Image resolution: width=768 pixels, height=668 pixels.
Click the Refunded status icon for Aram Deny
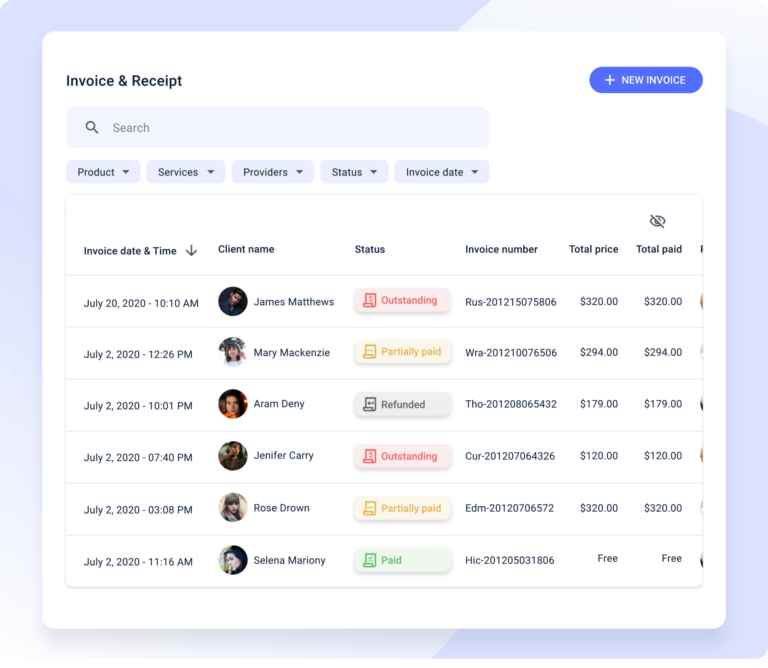[370, 405]
